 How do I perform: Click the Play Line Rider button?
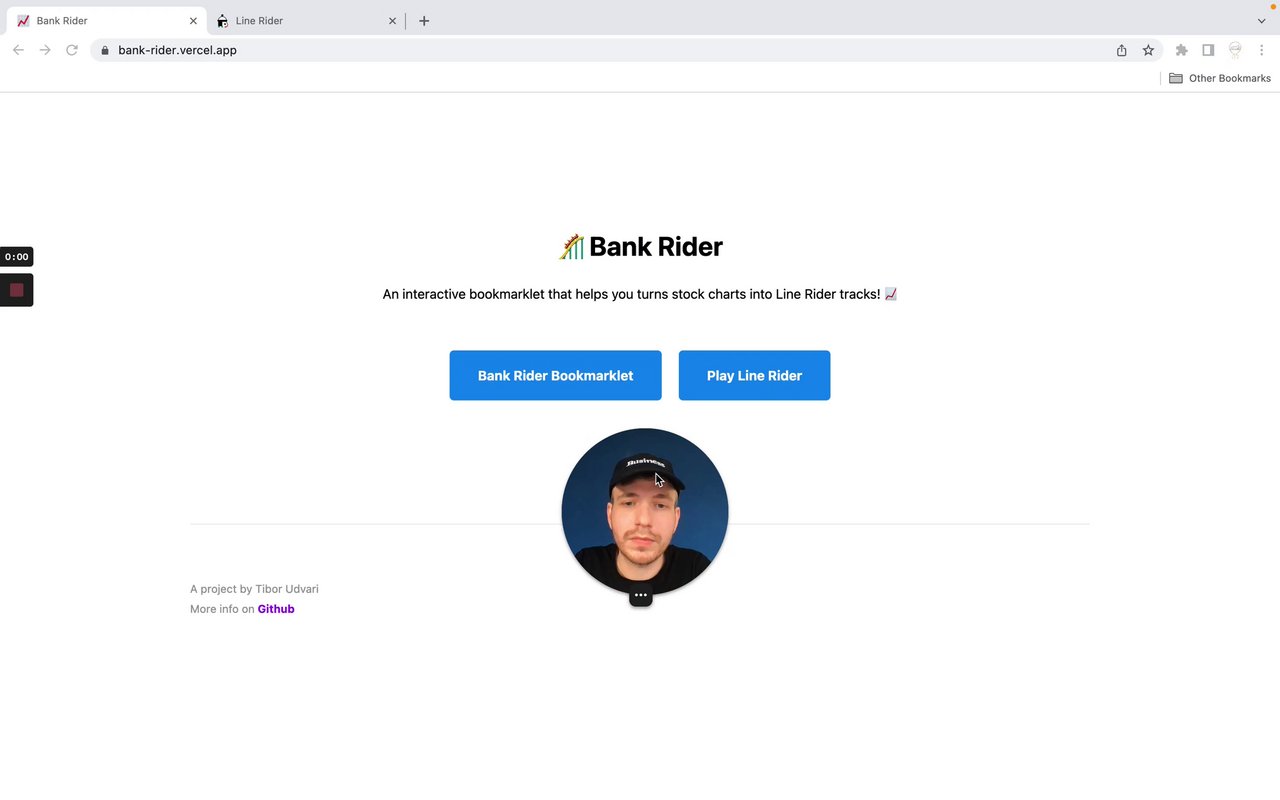754,375
